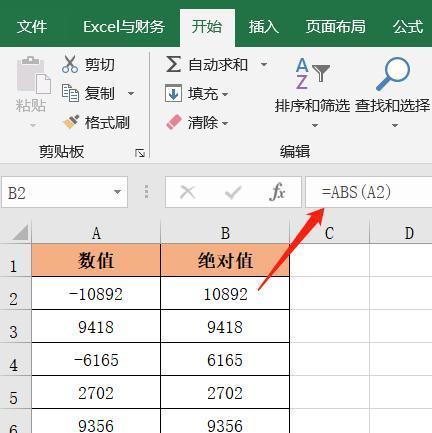Click the AutoSum sigma icon

click(174, 64)
